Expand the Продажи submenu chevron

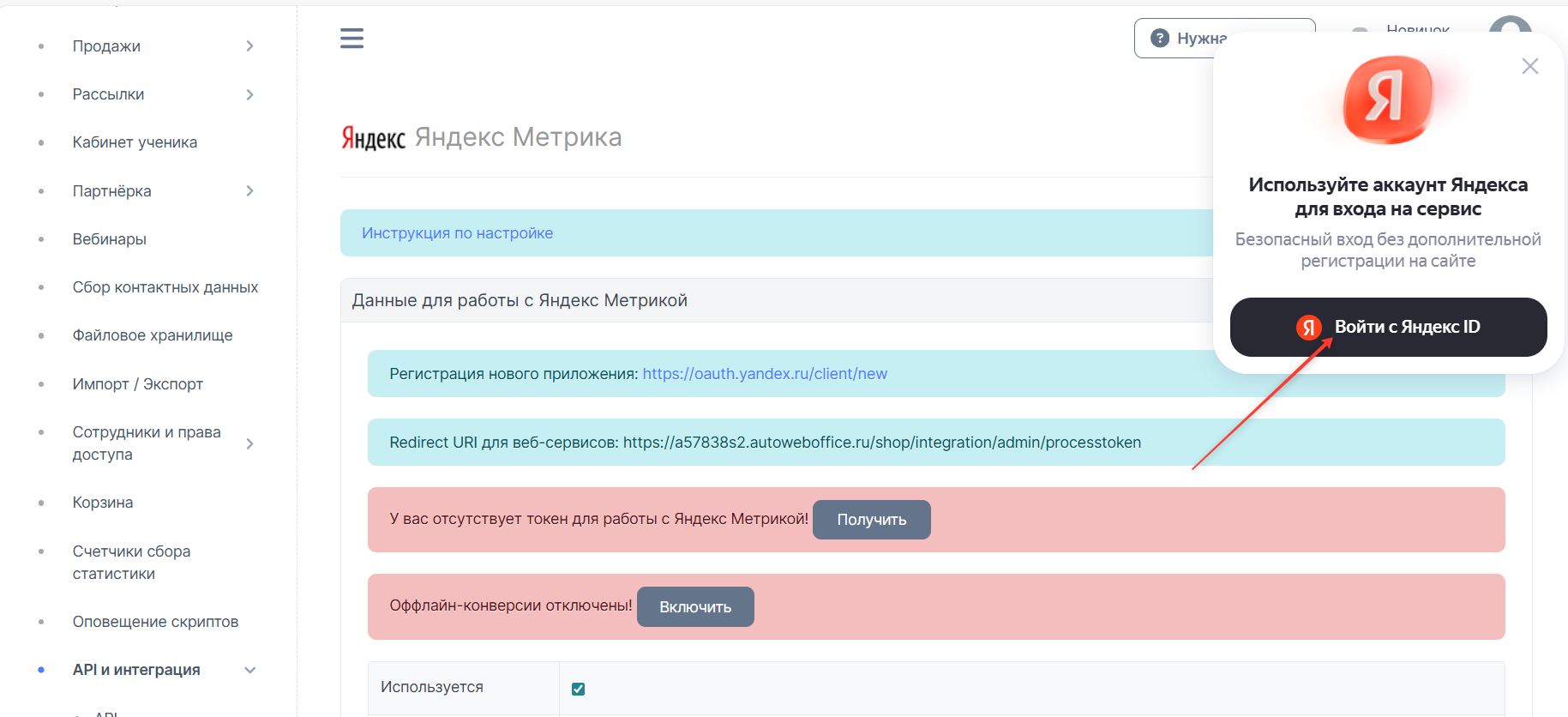click(x=249, y=46)
